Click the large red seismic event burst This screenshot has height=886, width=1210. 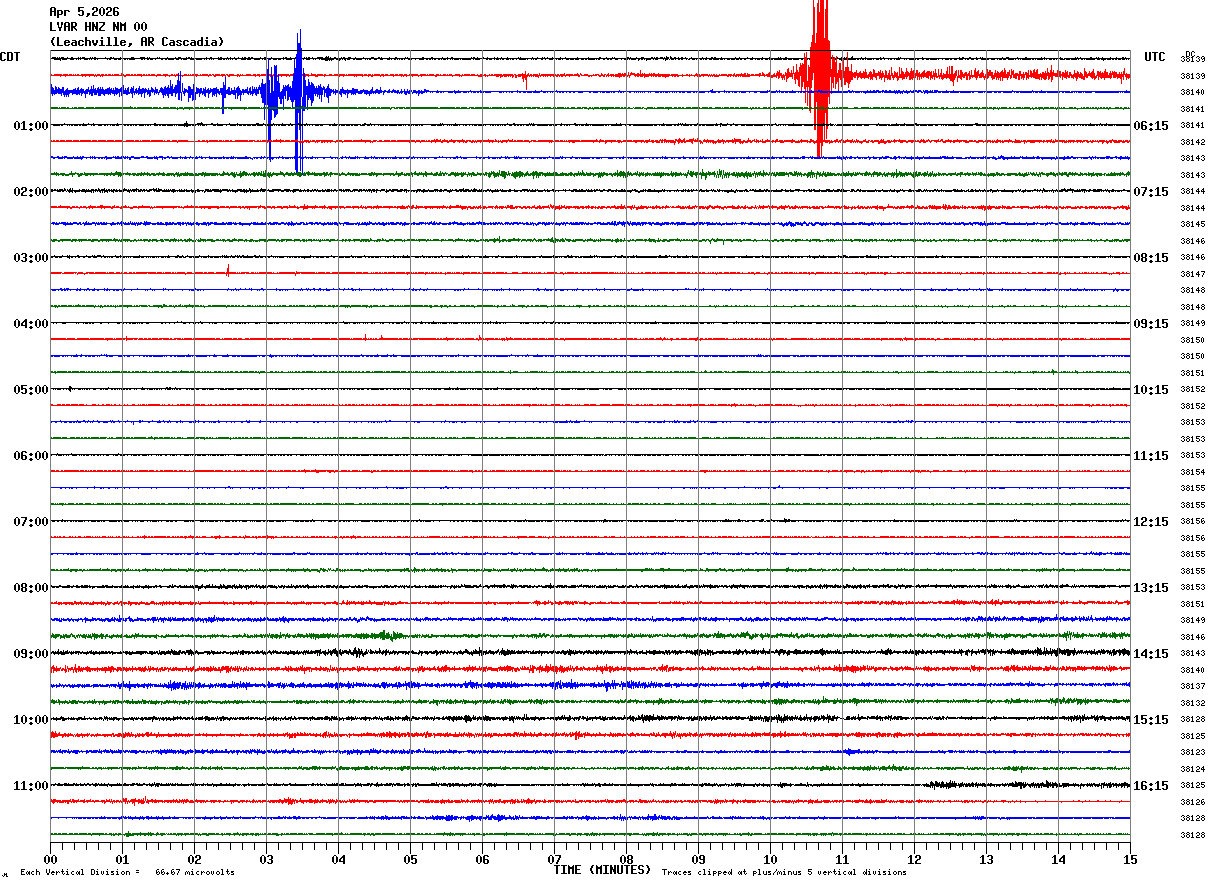[x=820, y=76]
